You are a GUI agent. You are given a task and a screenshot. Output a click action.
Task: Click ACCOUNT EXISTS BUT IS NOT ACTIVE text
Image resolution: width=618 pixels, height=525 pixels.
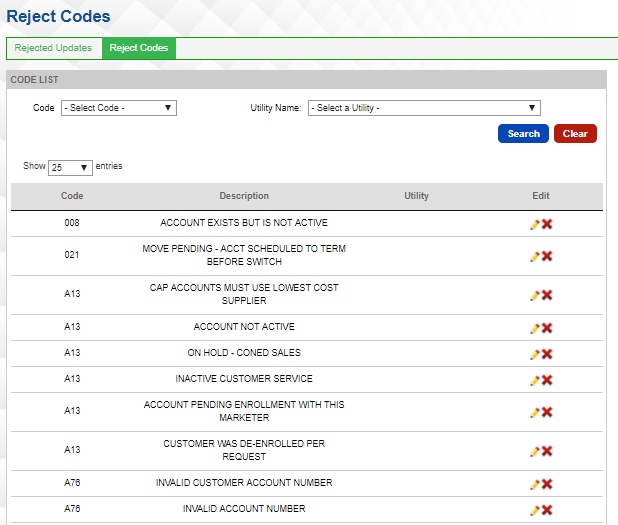[x=244, y=223]
